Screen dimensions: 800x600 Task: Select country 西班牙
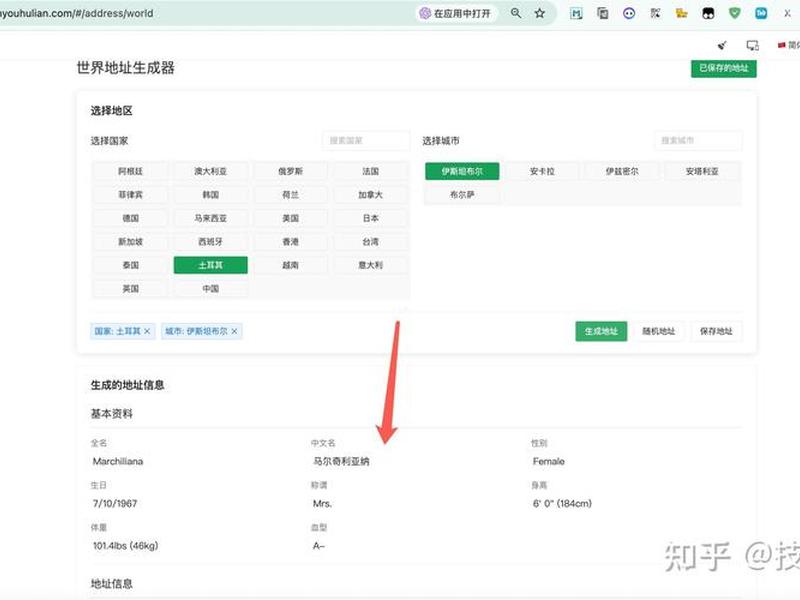click(x=211, y=242)
